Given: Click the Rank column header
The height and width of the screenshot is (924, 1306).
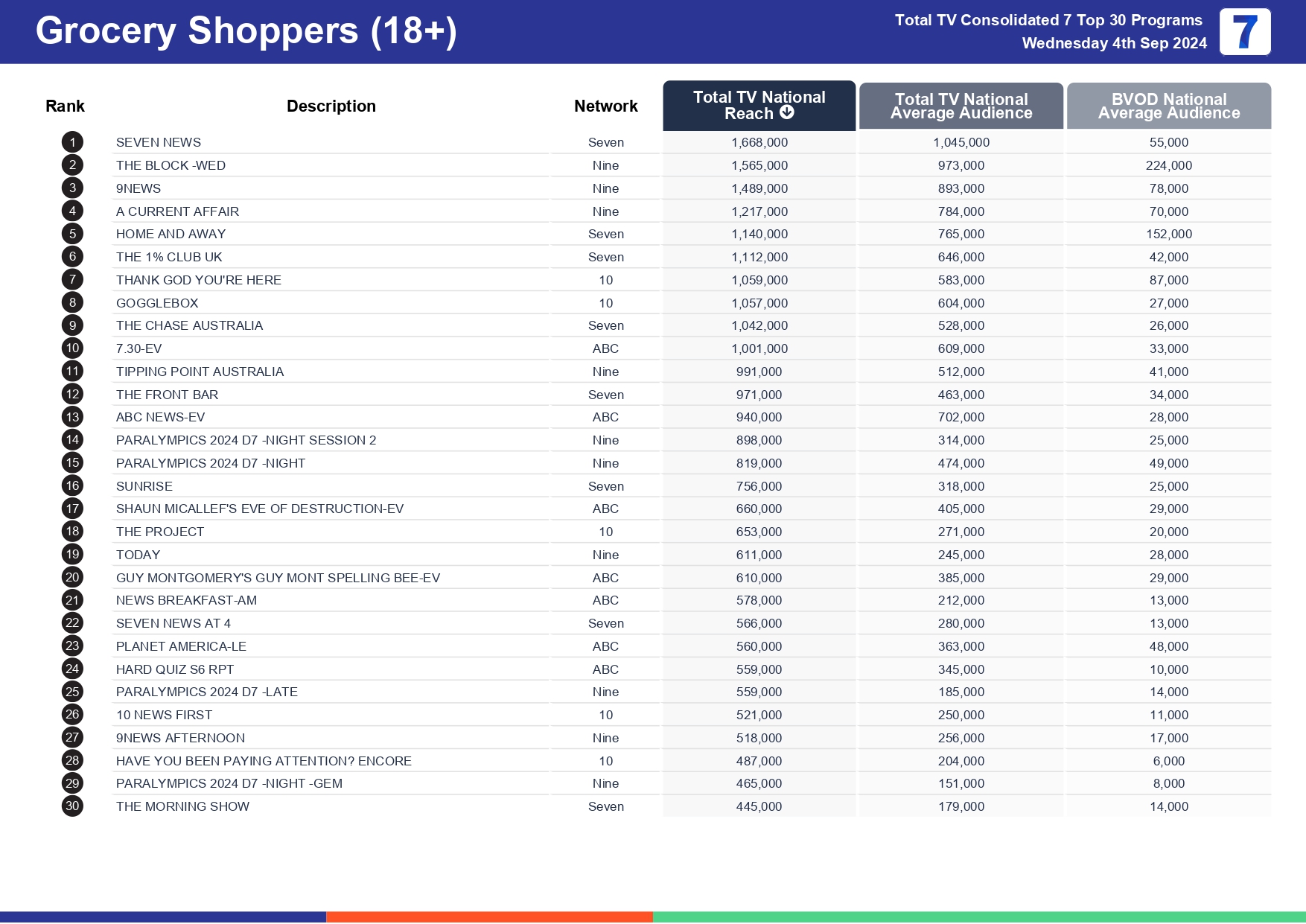Looking at the screenshot, I should pyautogui.click(x=65, y=106).
